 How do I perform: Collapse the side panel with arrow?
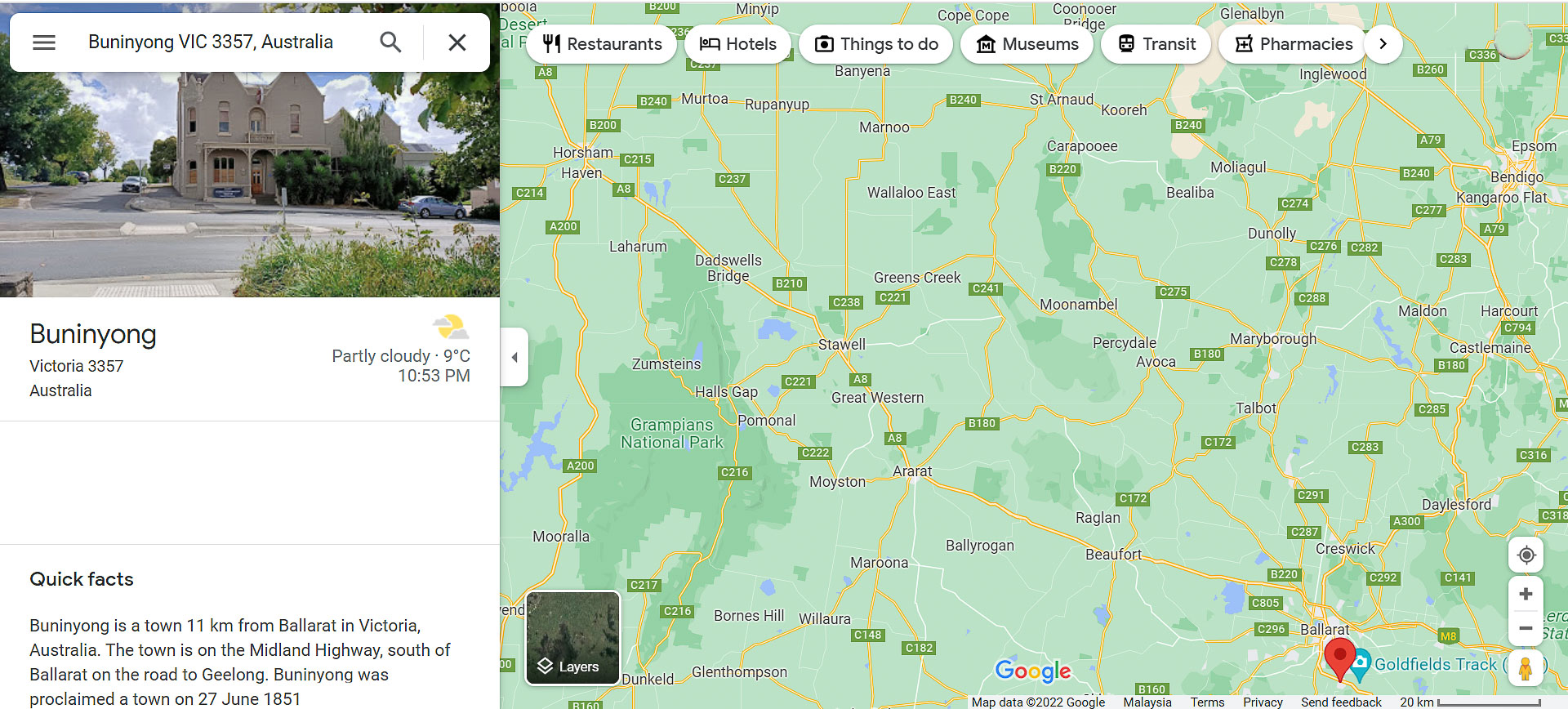[514, 357]
